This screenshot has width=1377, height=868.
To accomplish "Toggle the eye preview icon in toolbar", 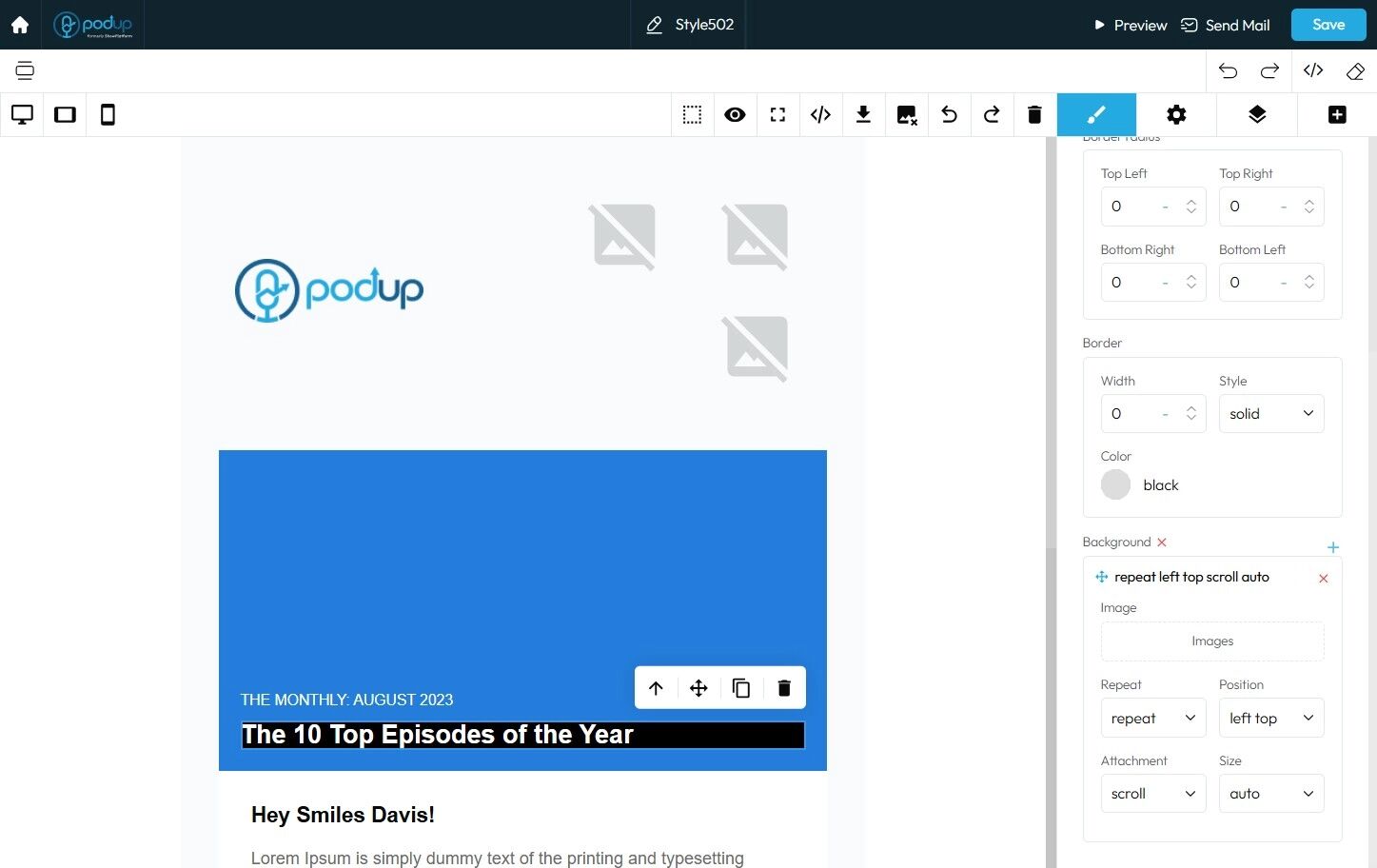I will click(735, 115).
